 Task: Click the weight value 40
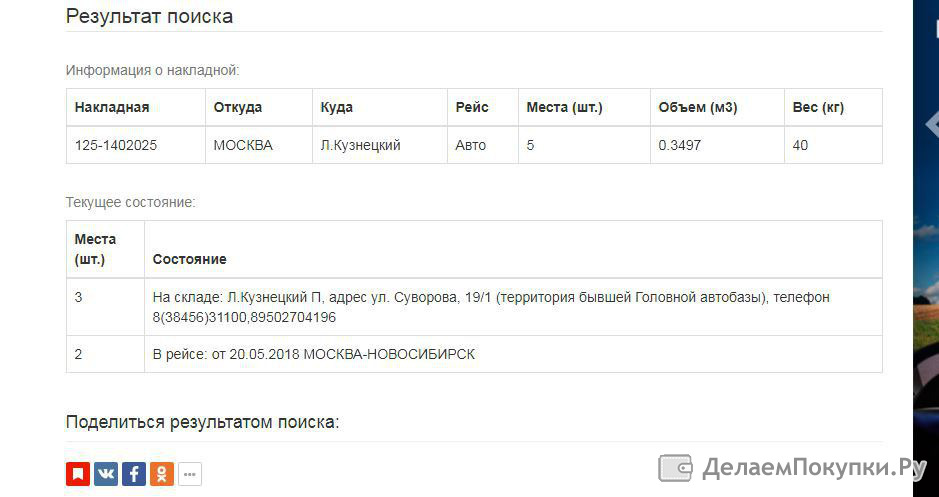[800, 145]
